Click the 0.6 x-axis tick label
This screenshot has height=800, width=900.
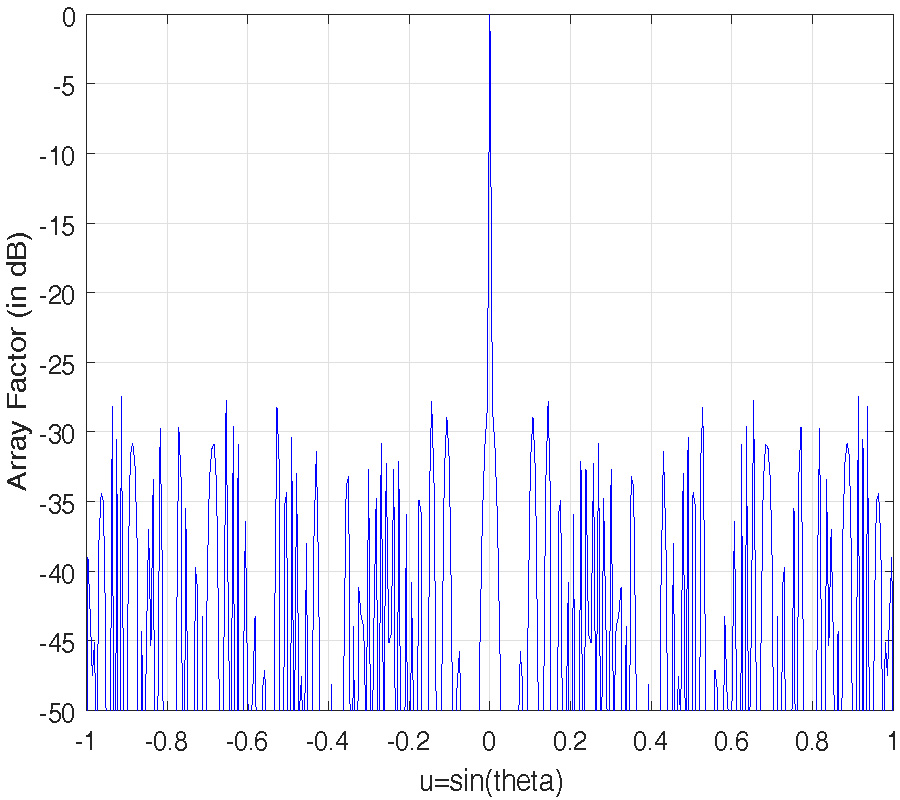click(x=732, y=742)
